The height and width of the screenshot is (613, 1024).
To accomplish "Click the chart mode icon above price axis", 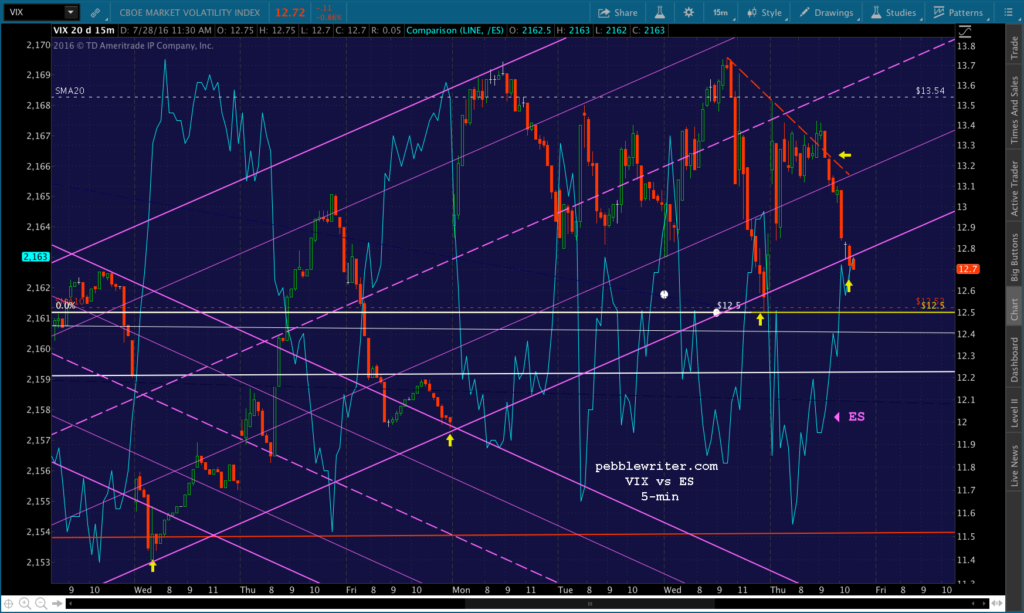I will 965,31.
